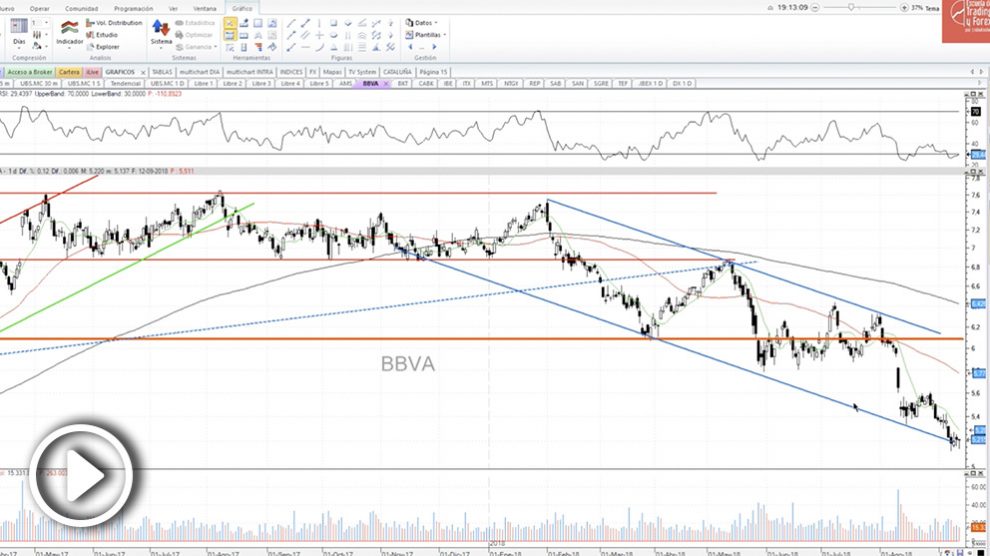990x556 pixels.
Task: Select the IBEX 1 D chart tab
Action: click(650, 83)
